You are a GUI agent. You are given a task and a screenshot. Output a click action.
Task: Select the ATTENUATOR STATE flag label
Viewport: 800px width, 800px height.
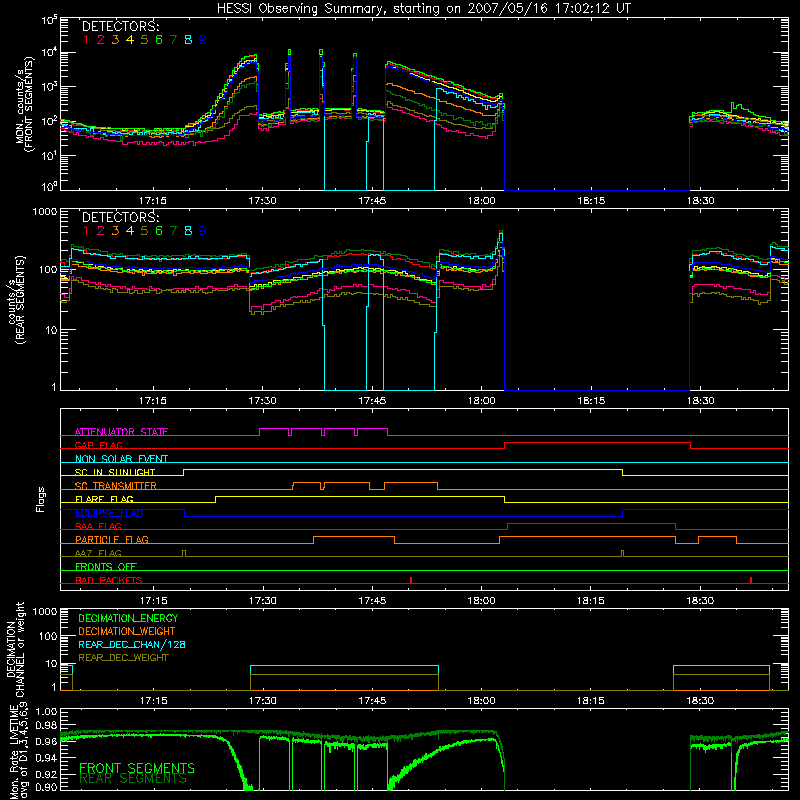tap(121, 432)
